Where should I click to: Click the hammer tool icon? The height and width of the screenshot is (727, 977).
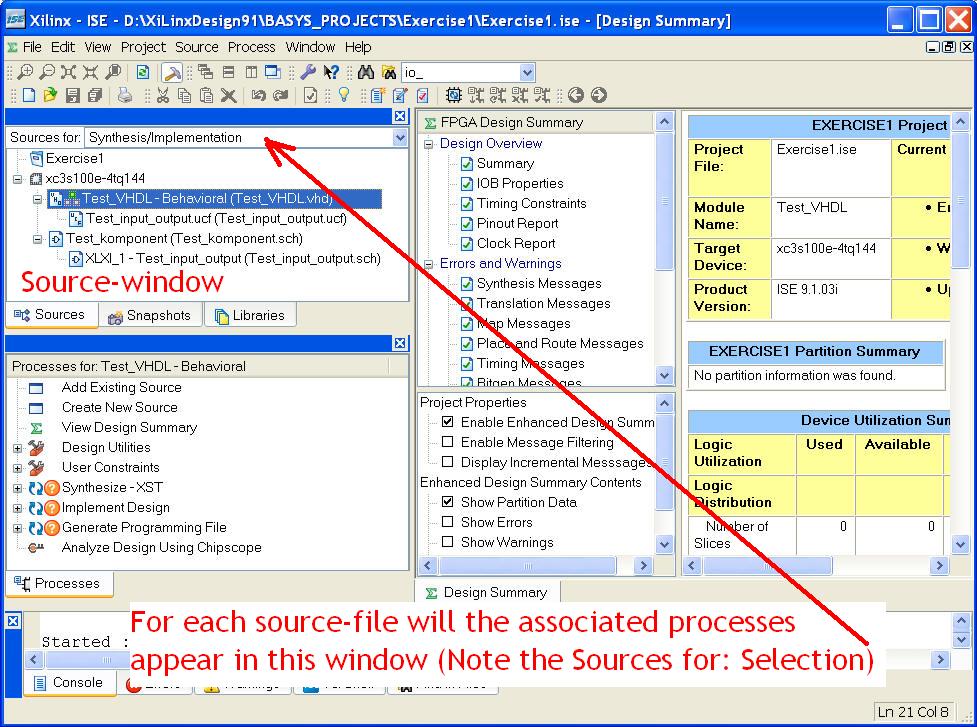pos(171,72)
